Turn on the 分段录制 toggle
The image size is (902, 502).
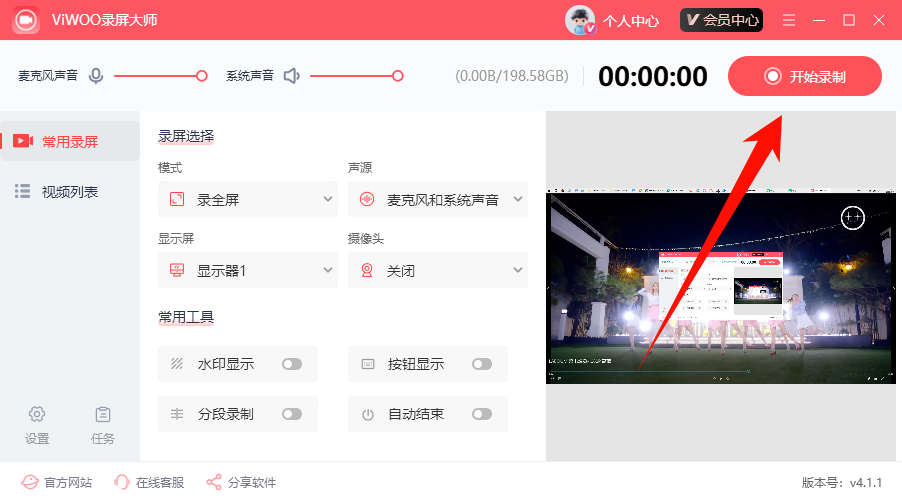292,414
